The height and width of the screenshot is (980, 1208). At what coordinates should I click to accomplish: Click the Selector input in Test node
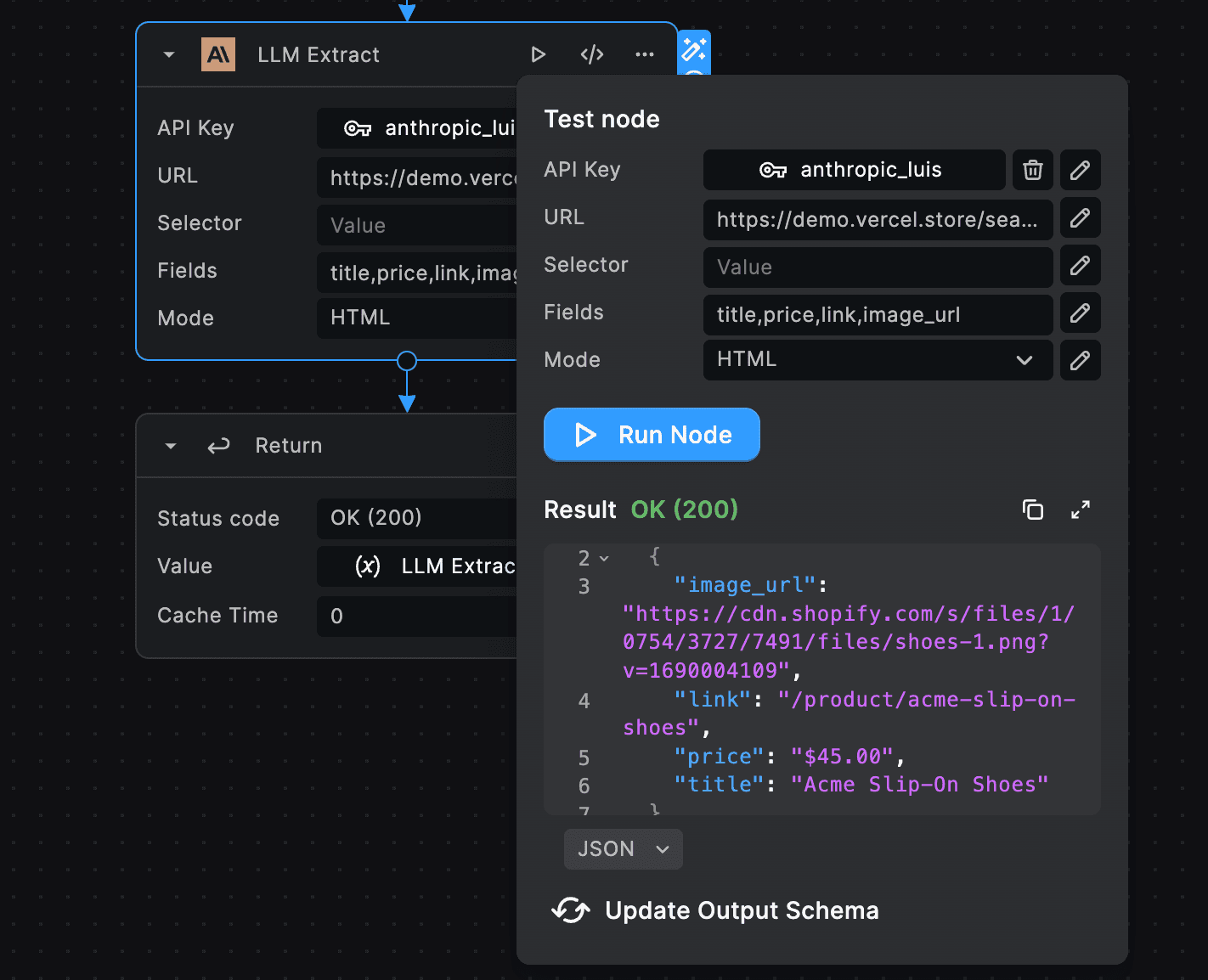pos(878,268)
